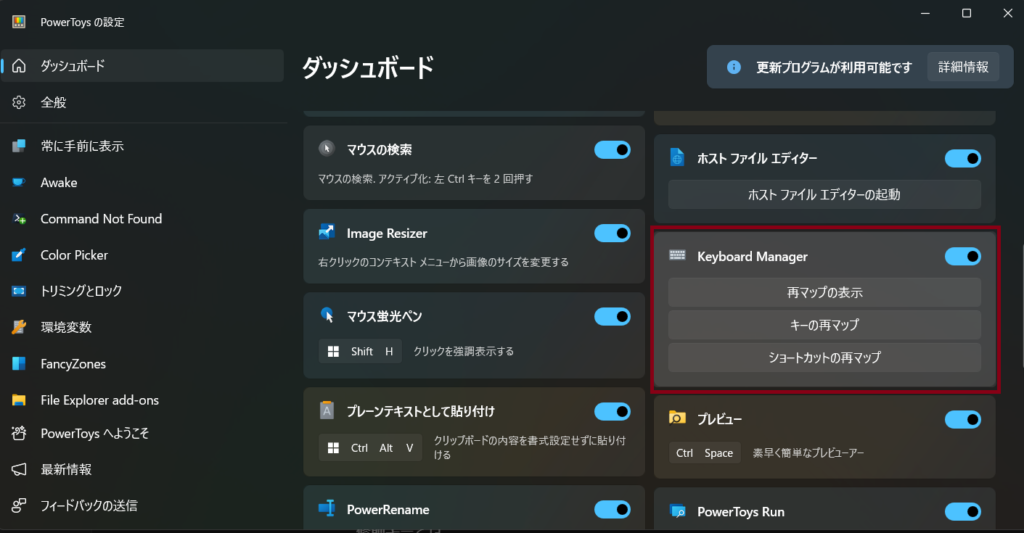Image resolution: width=1024 pixels, height=533 pixels.
Task: Click the マウス蛍光ペン card icon
Action: point(327,315)
